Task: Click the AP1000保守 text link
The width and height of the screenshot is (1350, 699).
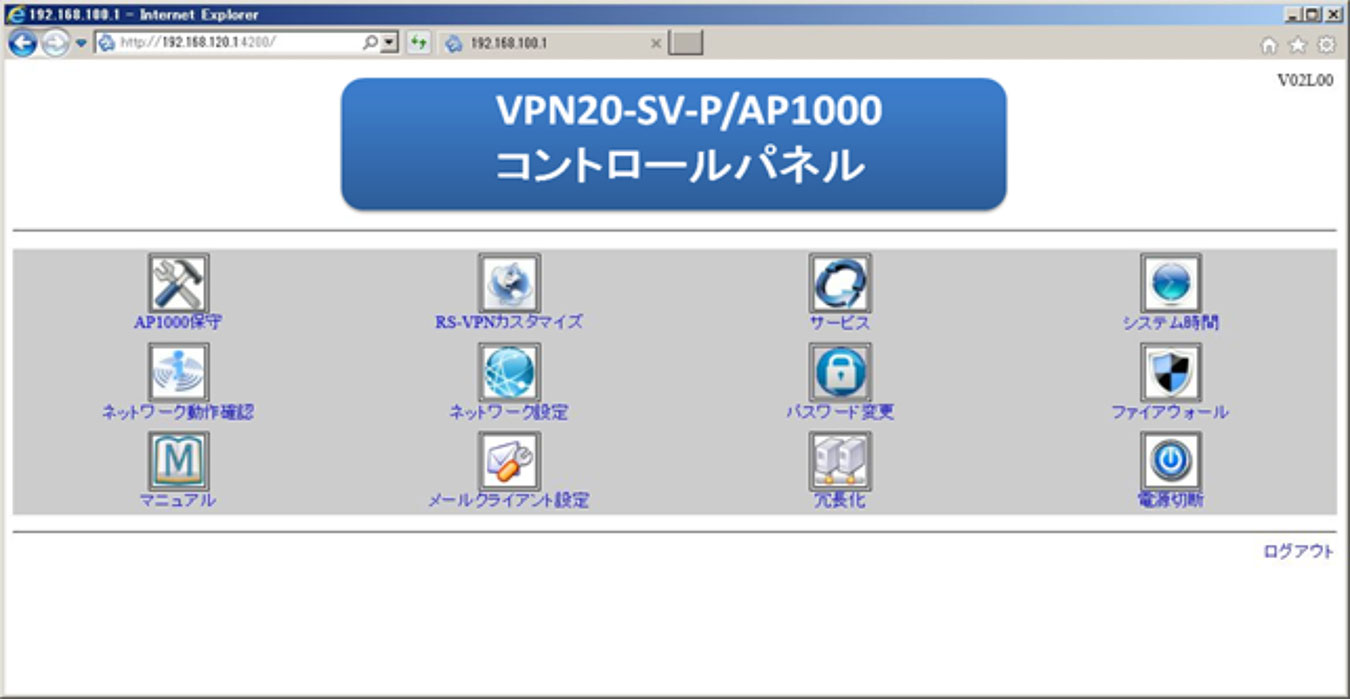Action: [x=178, y=323]
